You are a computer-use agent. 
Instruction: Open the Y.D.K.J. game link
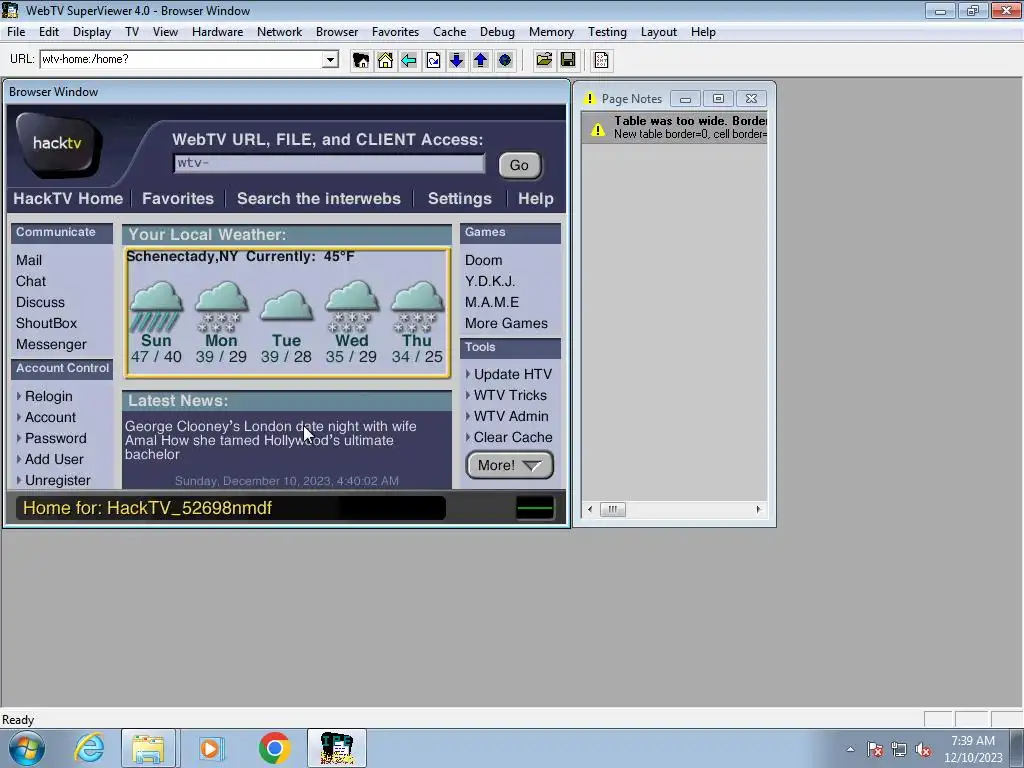pos(490,281)
